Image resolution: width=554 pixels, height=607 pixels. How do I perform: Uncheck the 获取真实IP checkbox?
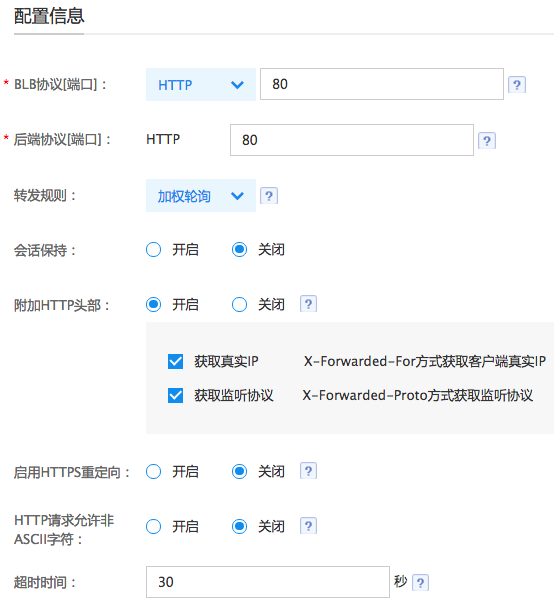pyautogui.click(x=175, y=361)
